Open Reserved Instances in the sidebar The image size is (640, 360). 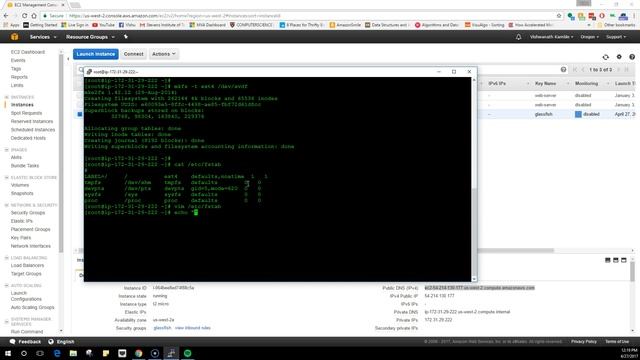click(32, 122)
